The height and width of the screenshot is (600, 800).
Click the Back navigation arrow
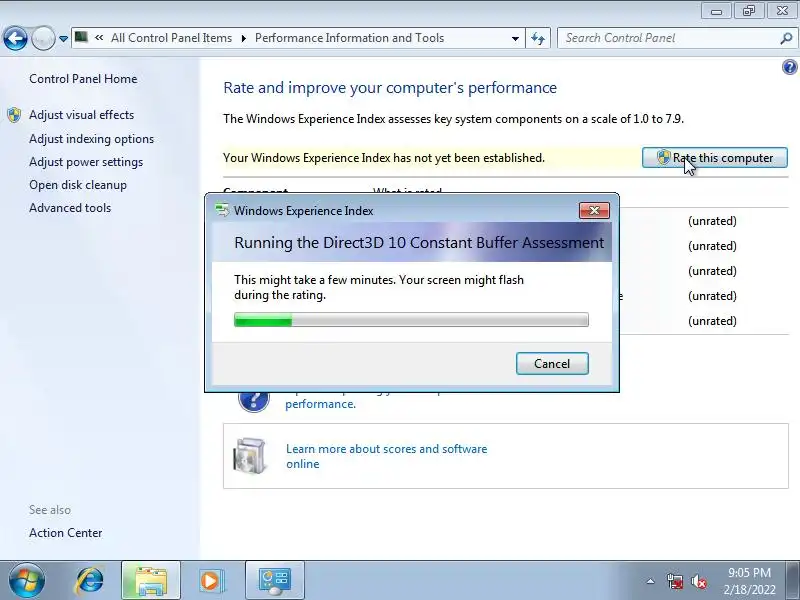point(15,38)
